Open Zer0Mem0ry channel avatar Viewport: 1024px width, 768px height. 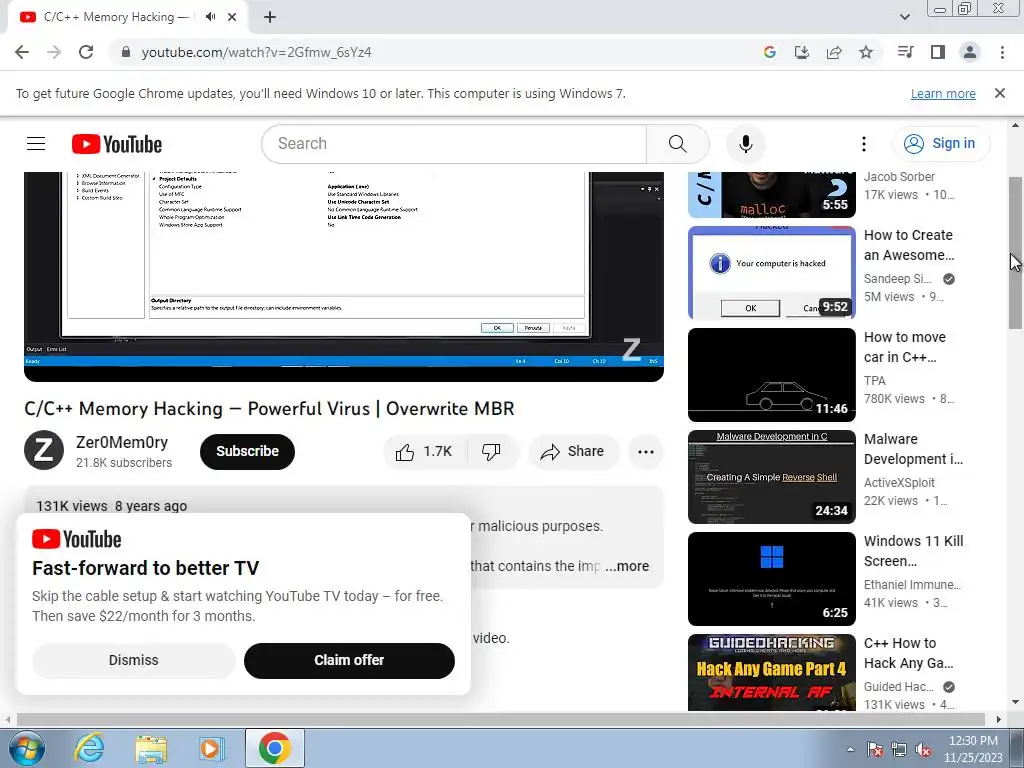(x=44, y=451)
